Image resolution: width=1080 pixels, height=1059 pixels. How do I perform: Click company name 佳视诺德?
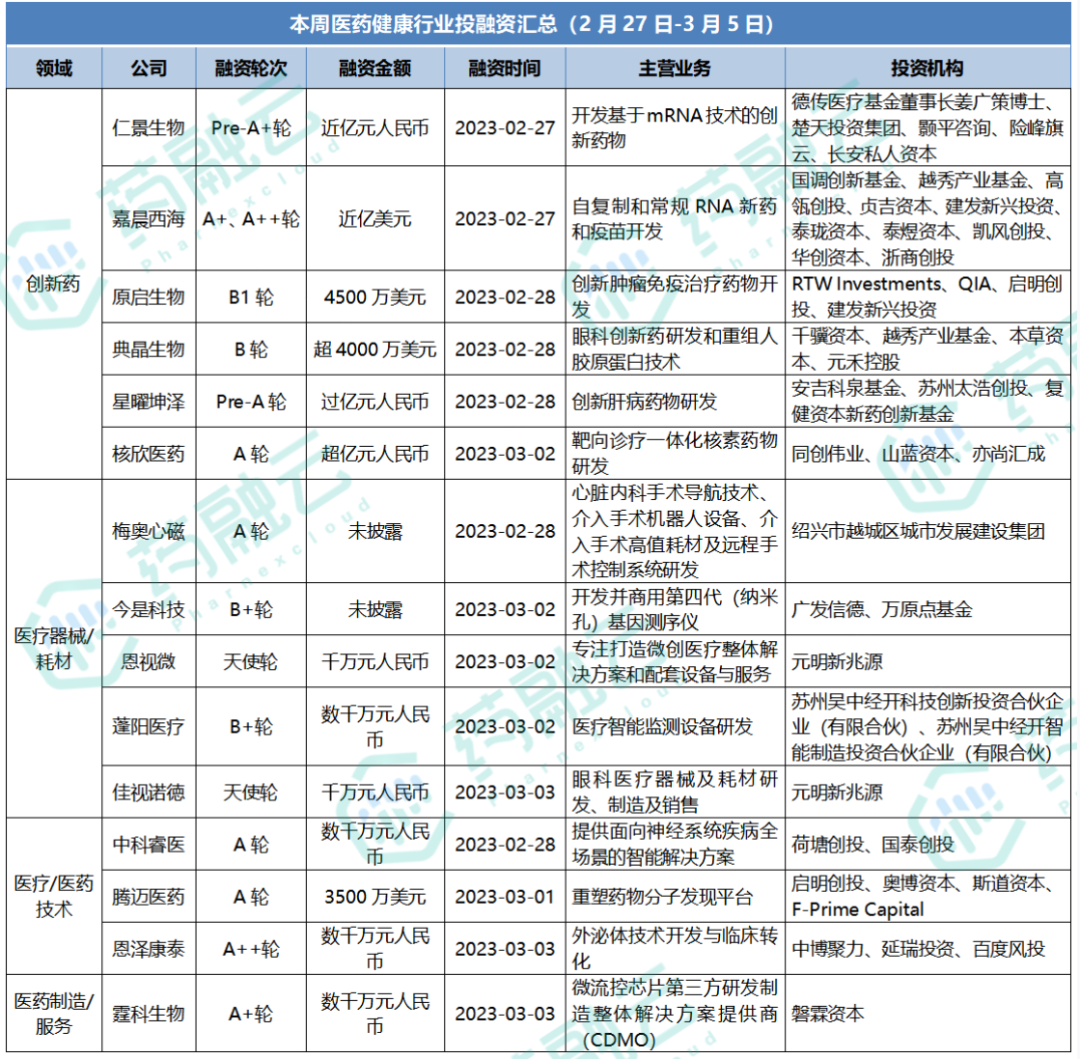[149, 792]
